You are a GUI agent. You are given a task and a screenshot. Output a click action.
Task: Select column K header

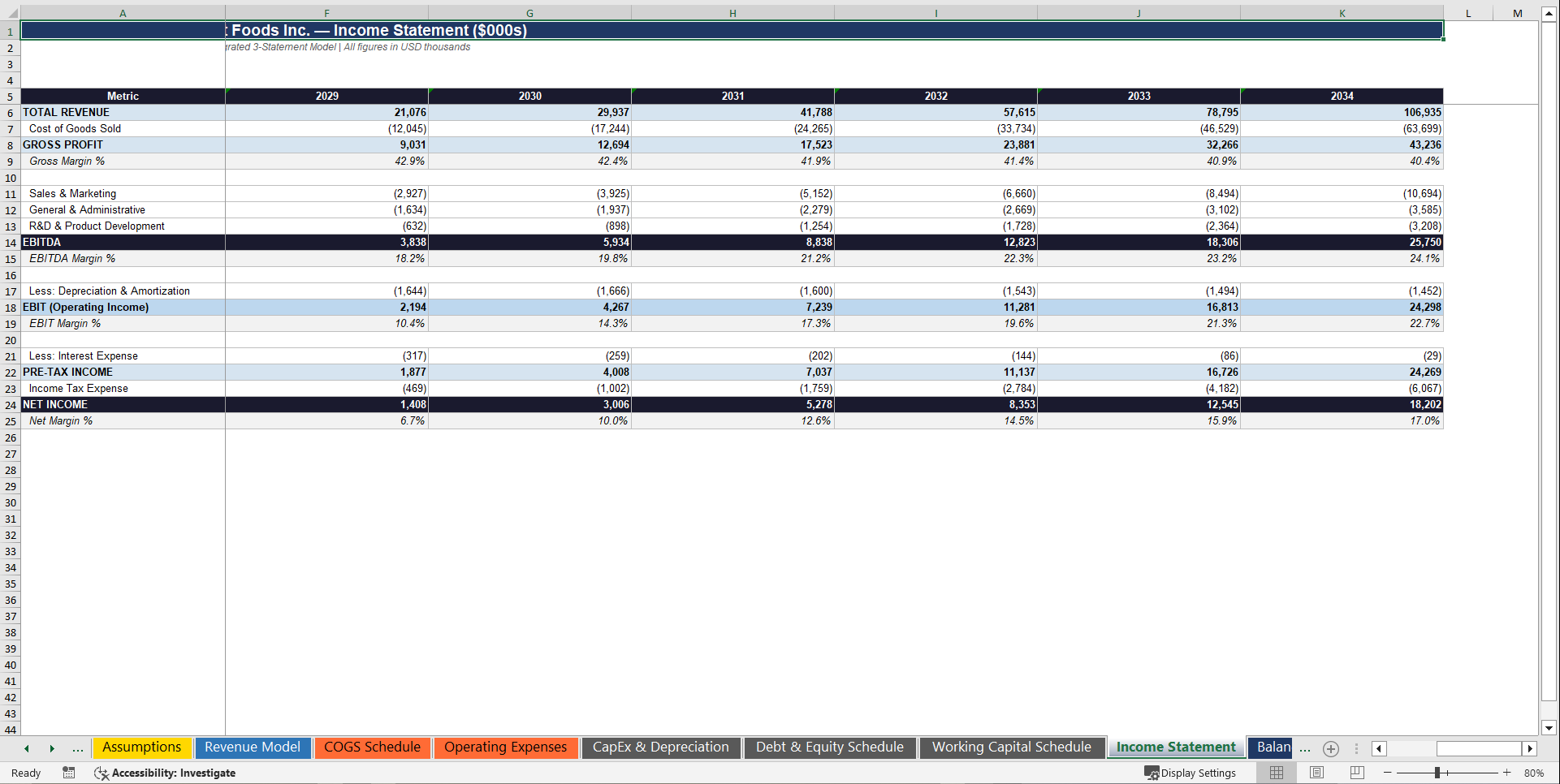pyautogui.click(x=1342, y=13)
